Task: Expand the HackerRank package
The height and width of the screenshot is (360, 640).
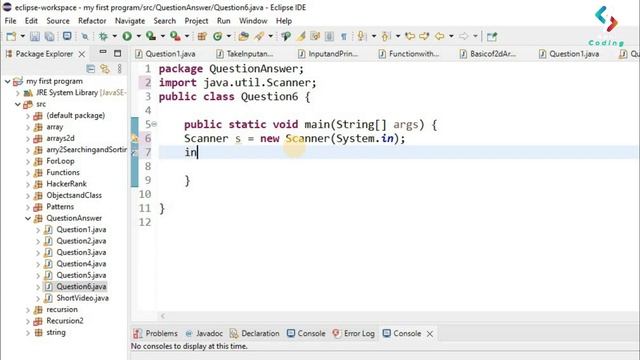Action: point(28,184)
